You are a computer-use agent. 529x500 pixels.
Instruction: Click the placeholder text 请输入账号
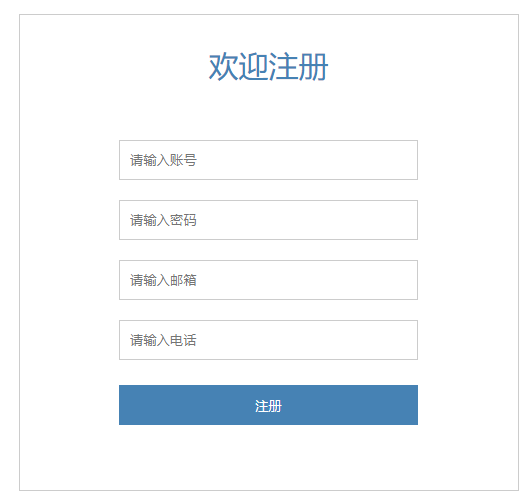(163, 160)
